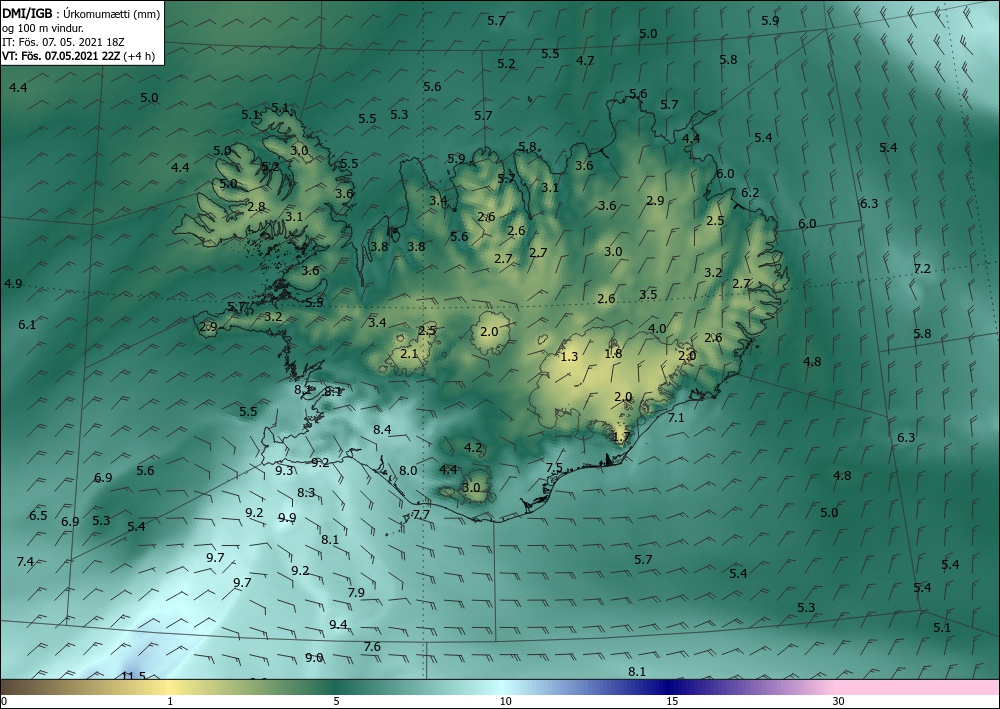1000x709 pixels.
Task: Click the 8.4 value on the map
Action: coord(382,430)
